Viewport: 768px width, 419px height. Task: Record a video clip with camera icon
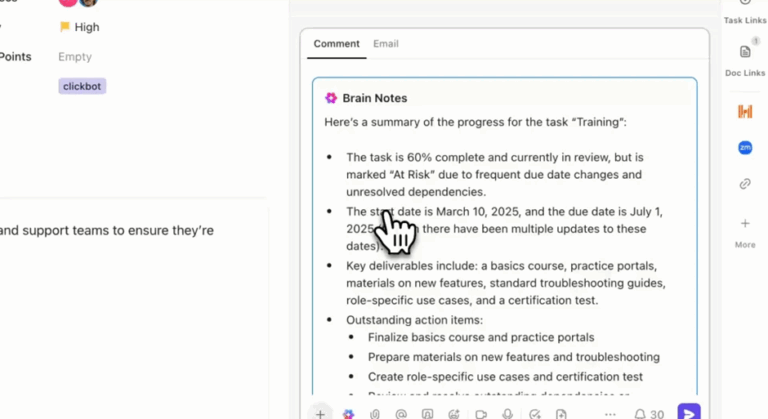[481, 413]
